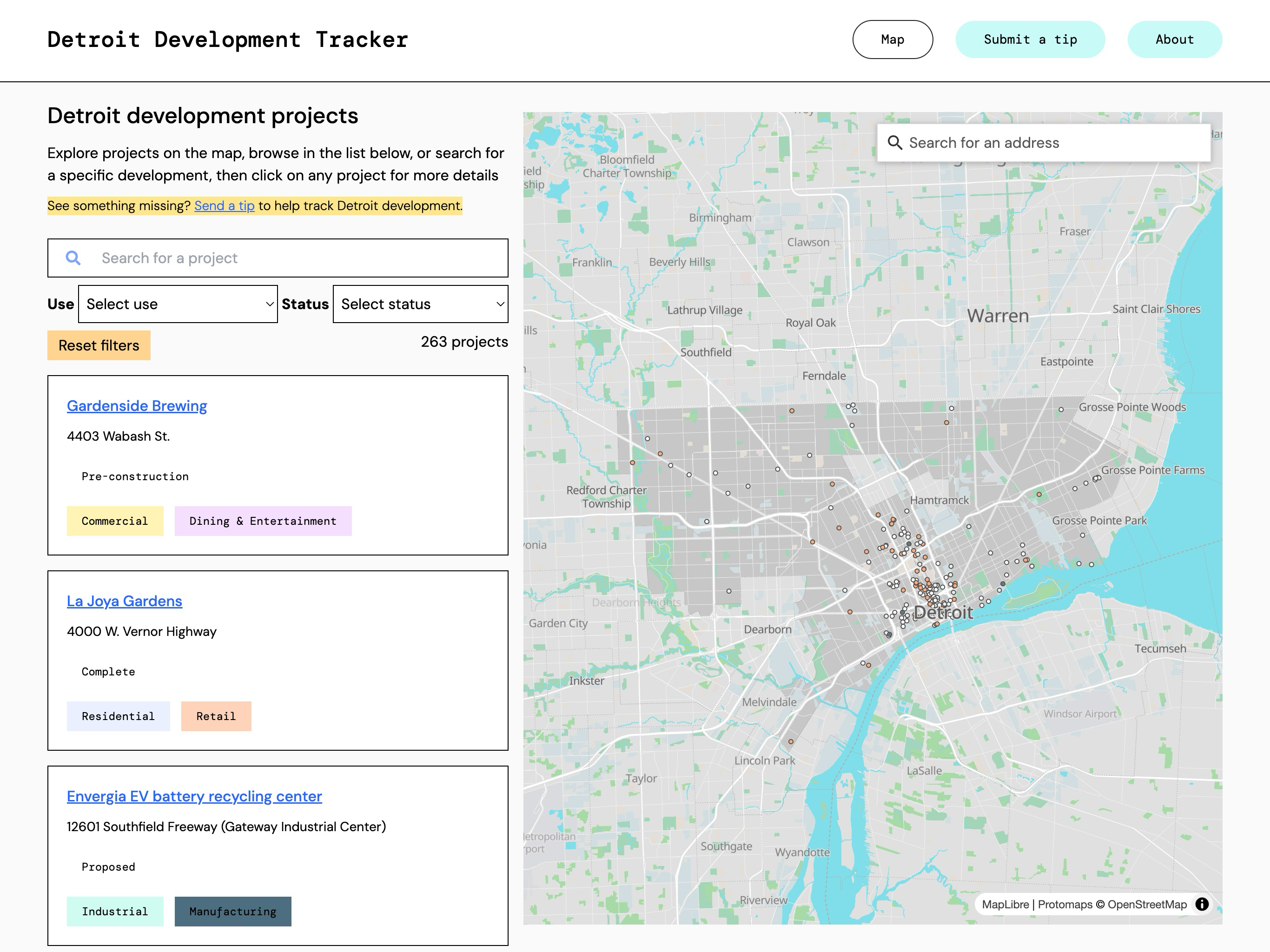Open the 'Send a tip' highlighted link
The height and width of the screenshot is (952, 1270).
click(x=225, y=205)
